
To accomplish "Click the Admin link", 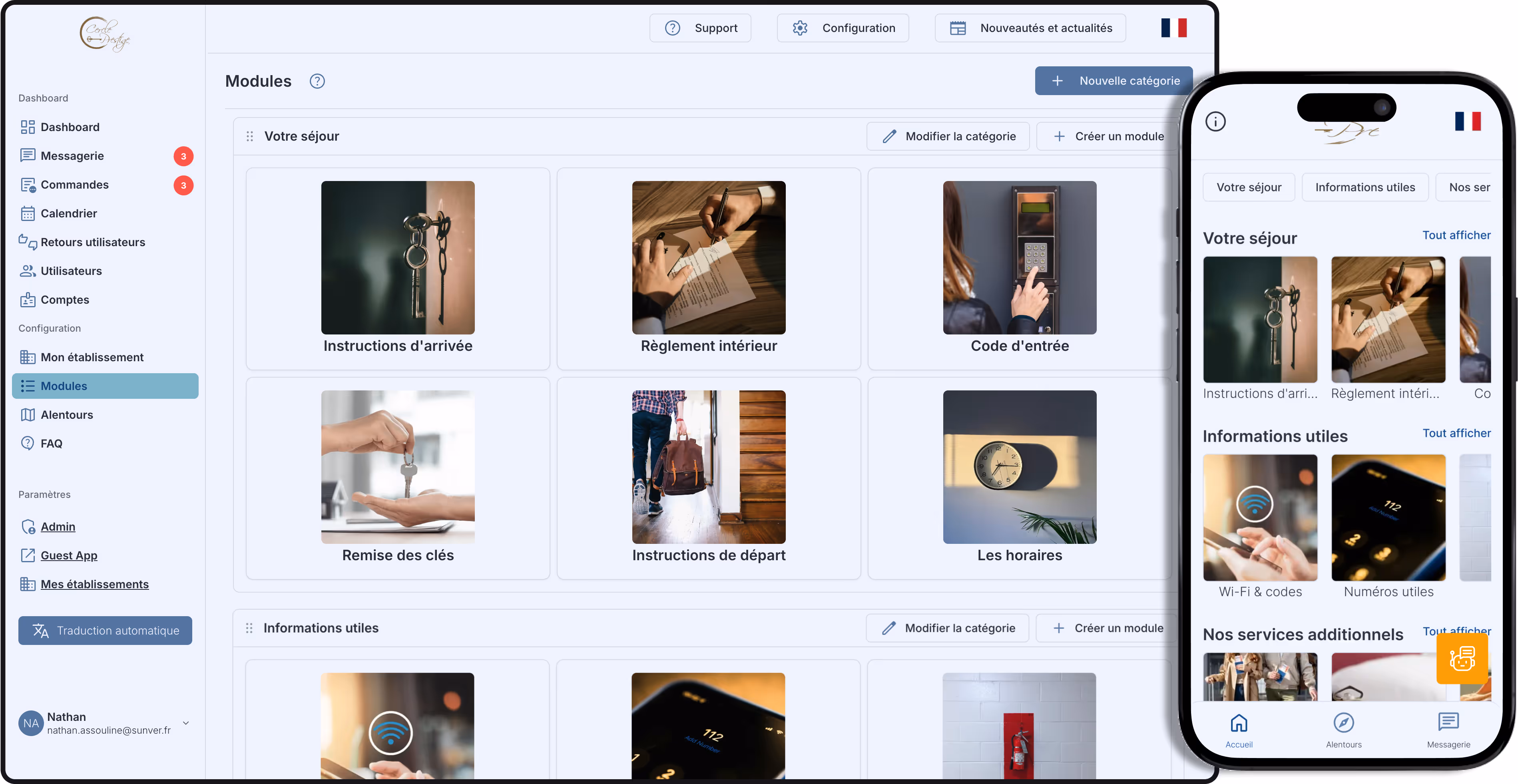I will (58, 527).
